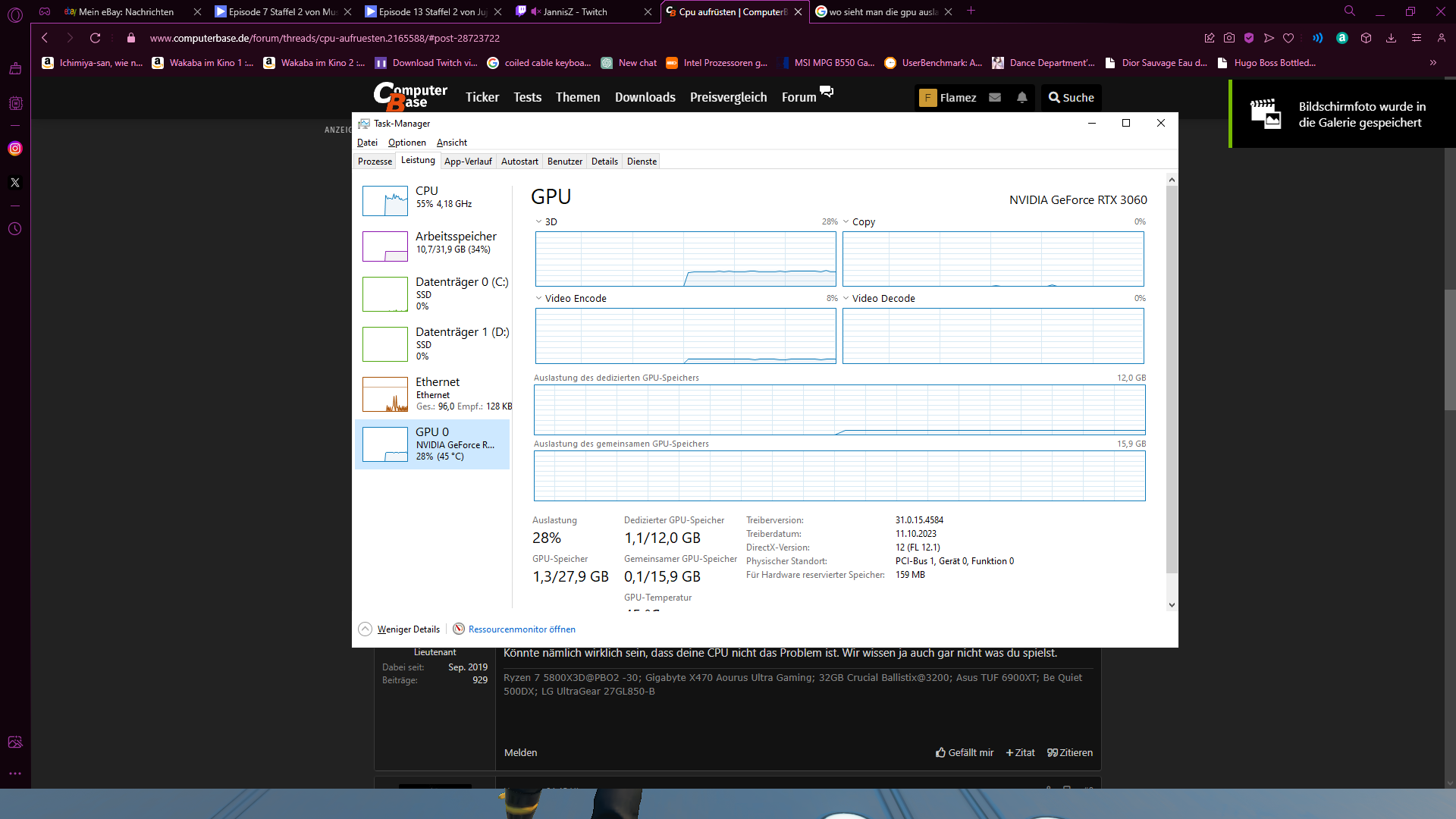Switch to the Prozesse tab
This screenshot has height=819, width=1456.
(x=375, y=162)
